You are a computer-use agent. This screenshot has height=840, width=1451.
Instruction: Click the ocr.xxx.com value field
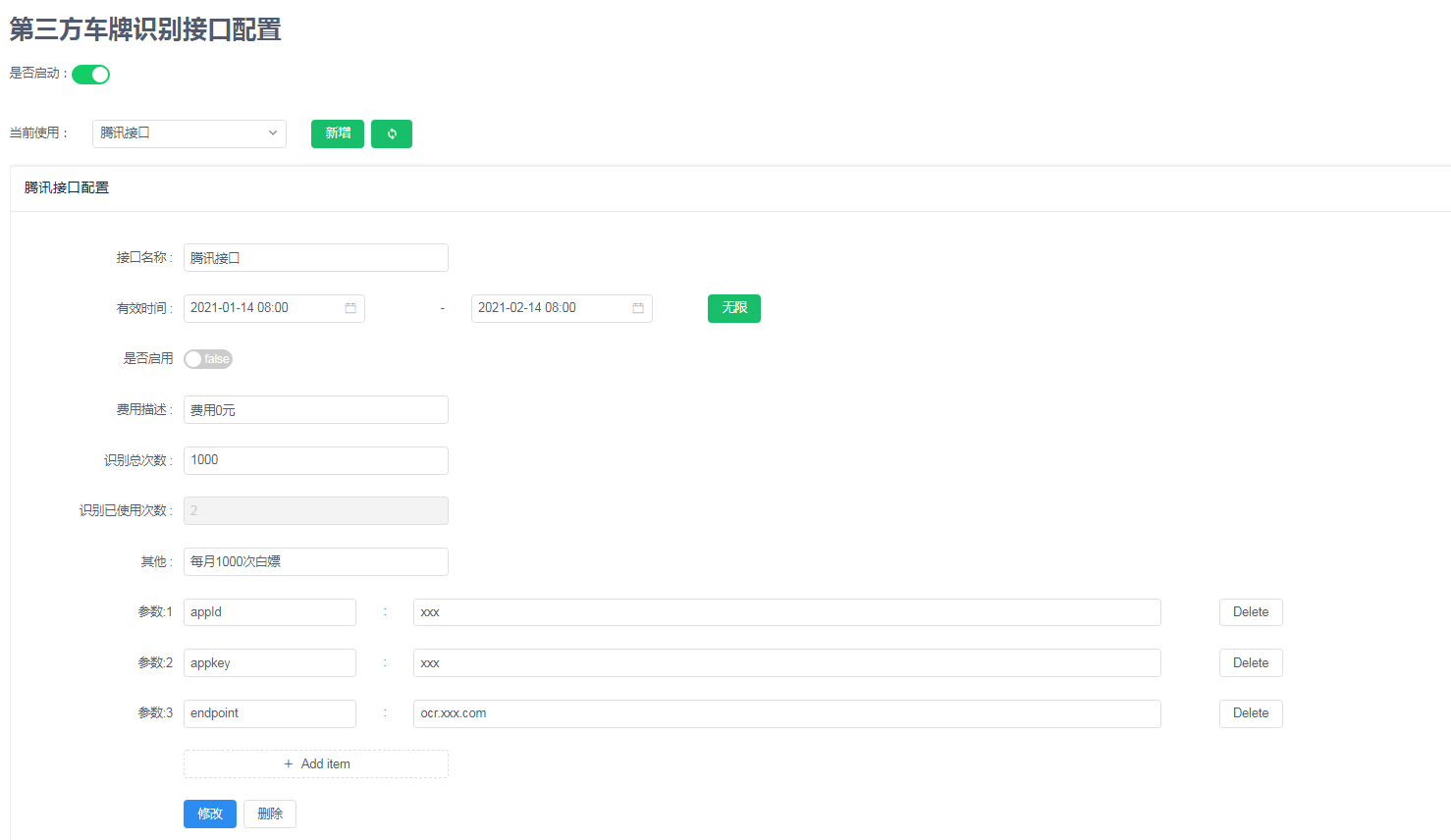coord(787,713)
